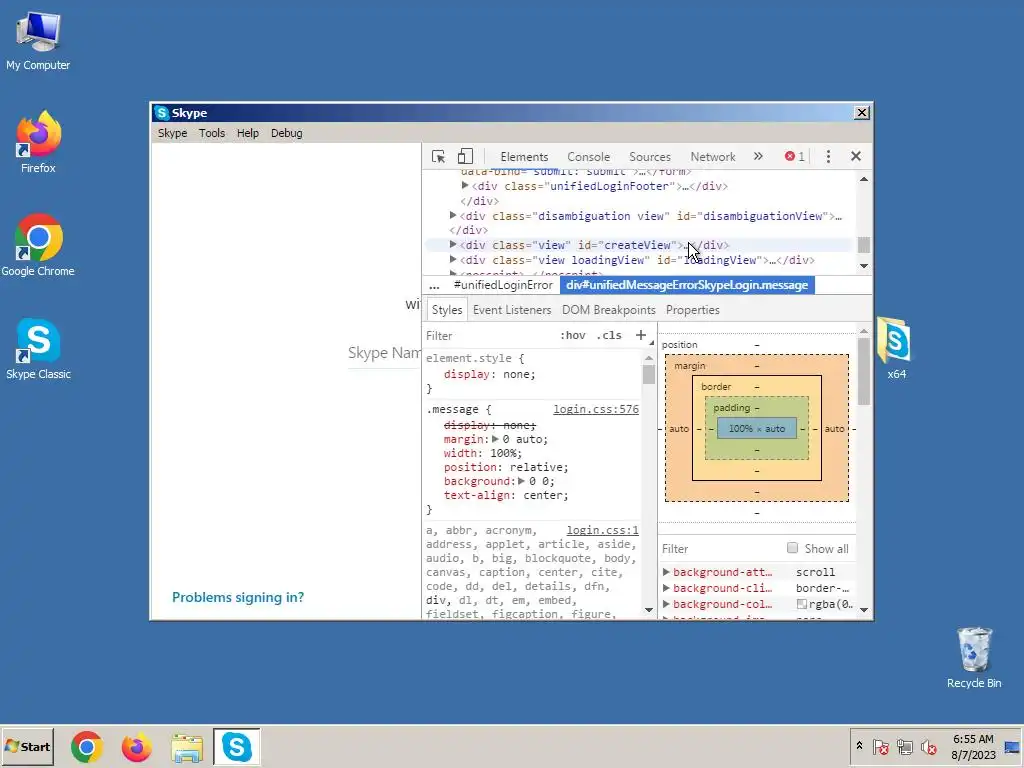Click element.style display: none value
The image size is (1024, 768).
[x=516, y=374]
